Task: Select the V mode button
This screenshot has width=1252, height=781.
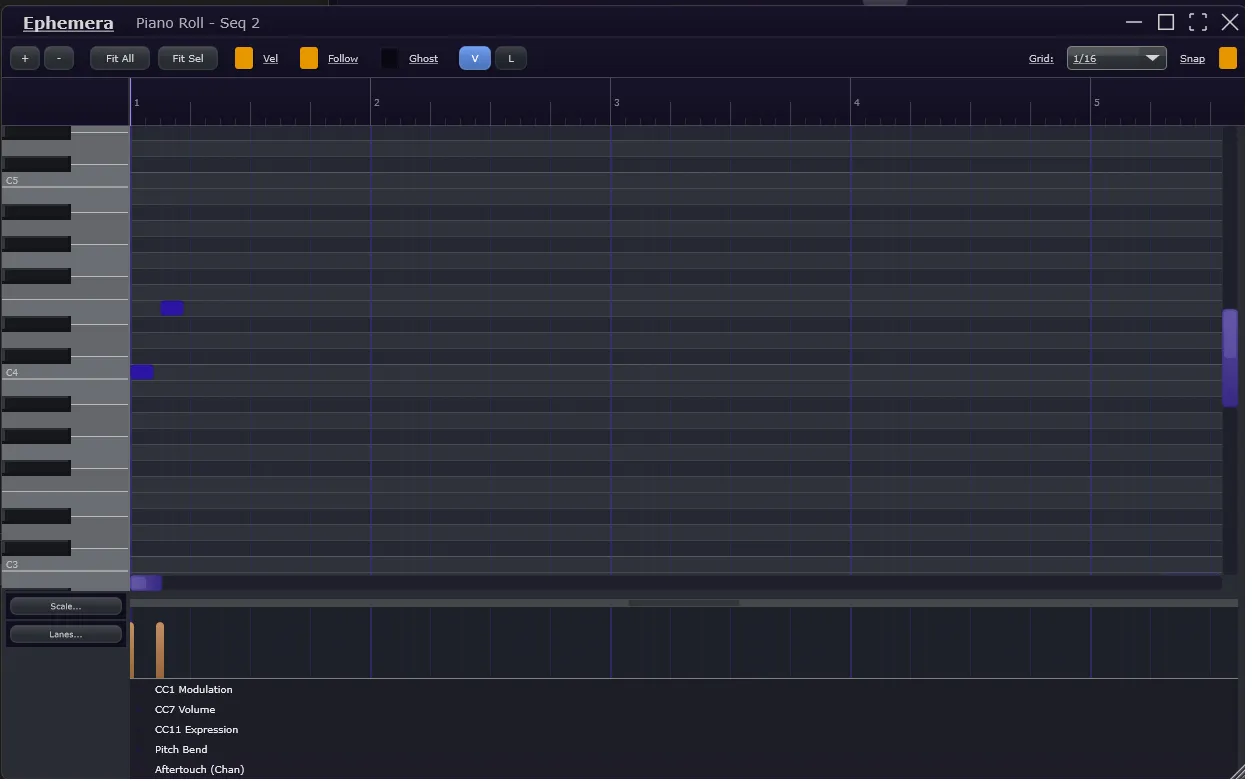Action: (475, 59)
